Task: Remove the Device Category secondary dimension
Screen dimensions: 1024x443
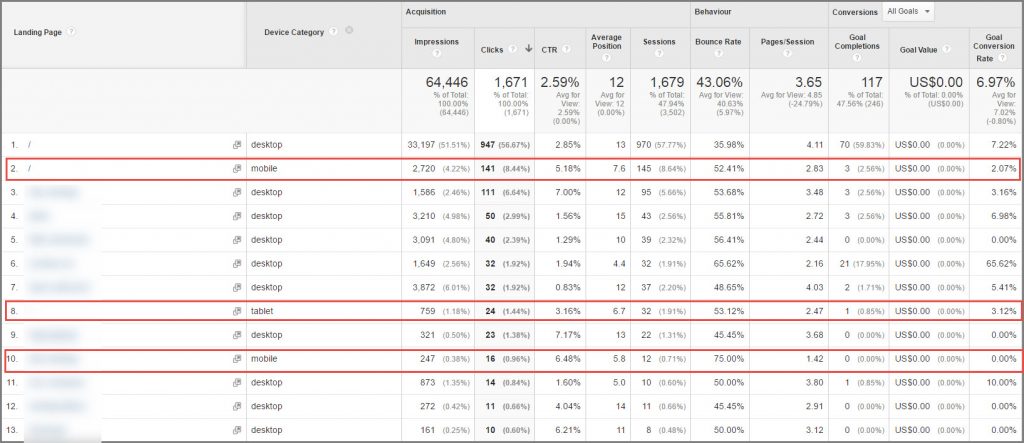Action: click(x=348, y=31)
